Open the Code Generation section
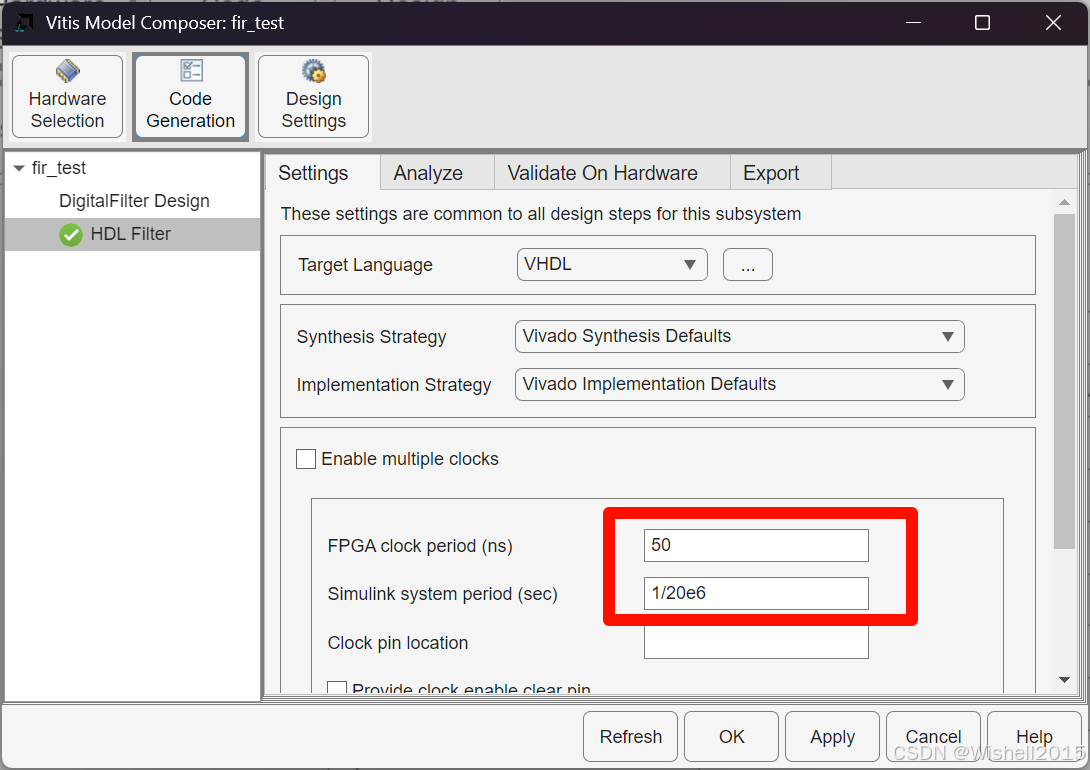 pos(190,97)
